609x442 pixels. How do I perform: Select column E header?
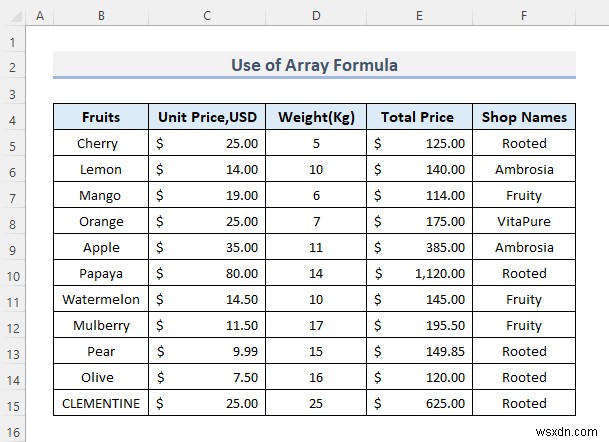click(x=419, y=16)
